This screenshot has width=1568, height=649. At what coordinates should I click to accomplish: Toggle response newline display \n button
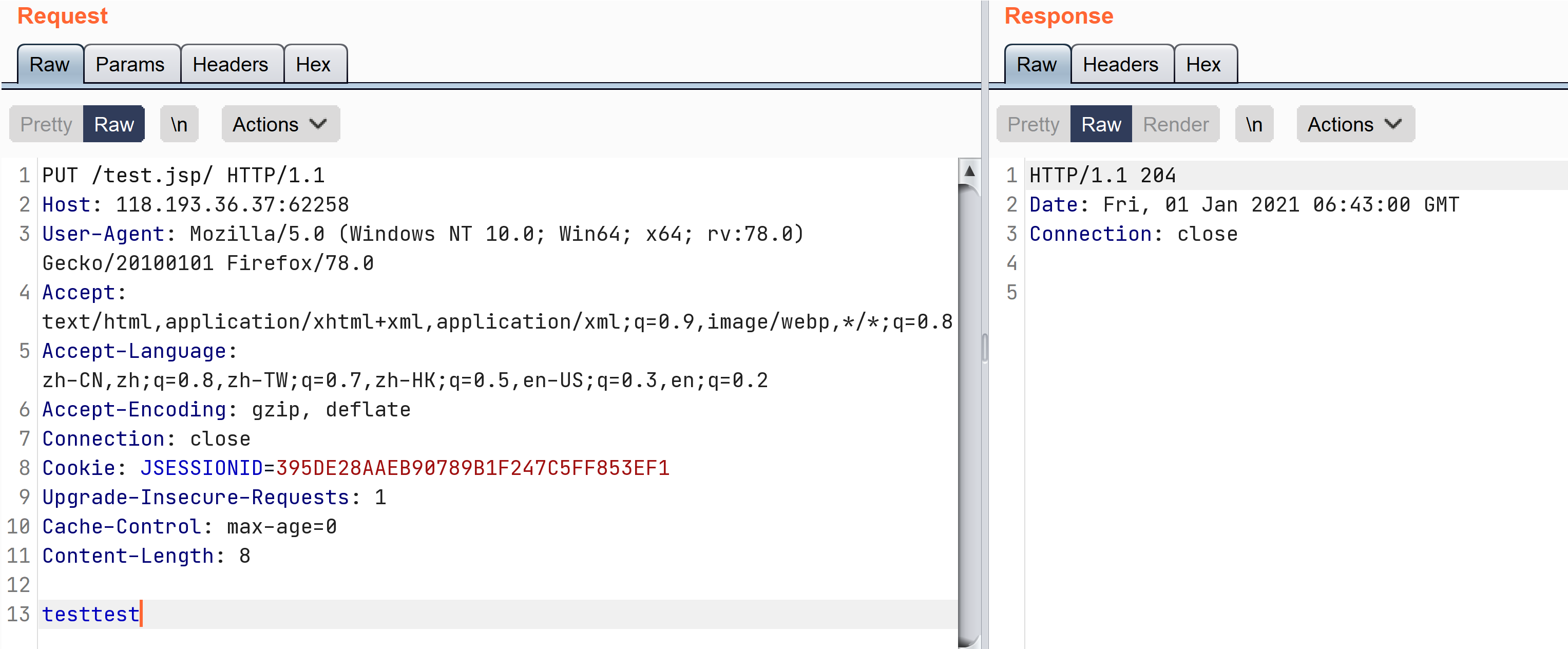[x=1253, y=124]
